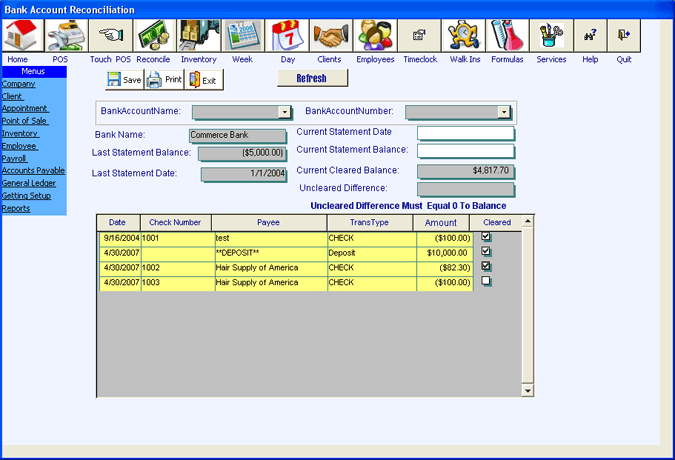The height and width of the screenshot is (460, 675).
Task: Toggle Cleared for check 1001 test
Action: [486, 236]
